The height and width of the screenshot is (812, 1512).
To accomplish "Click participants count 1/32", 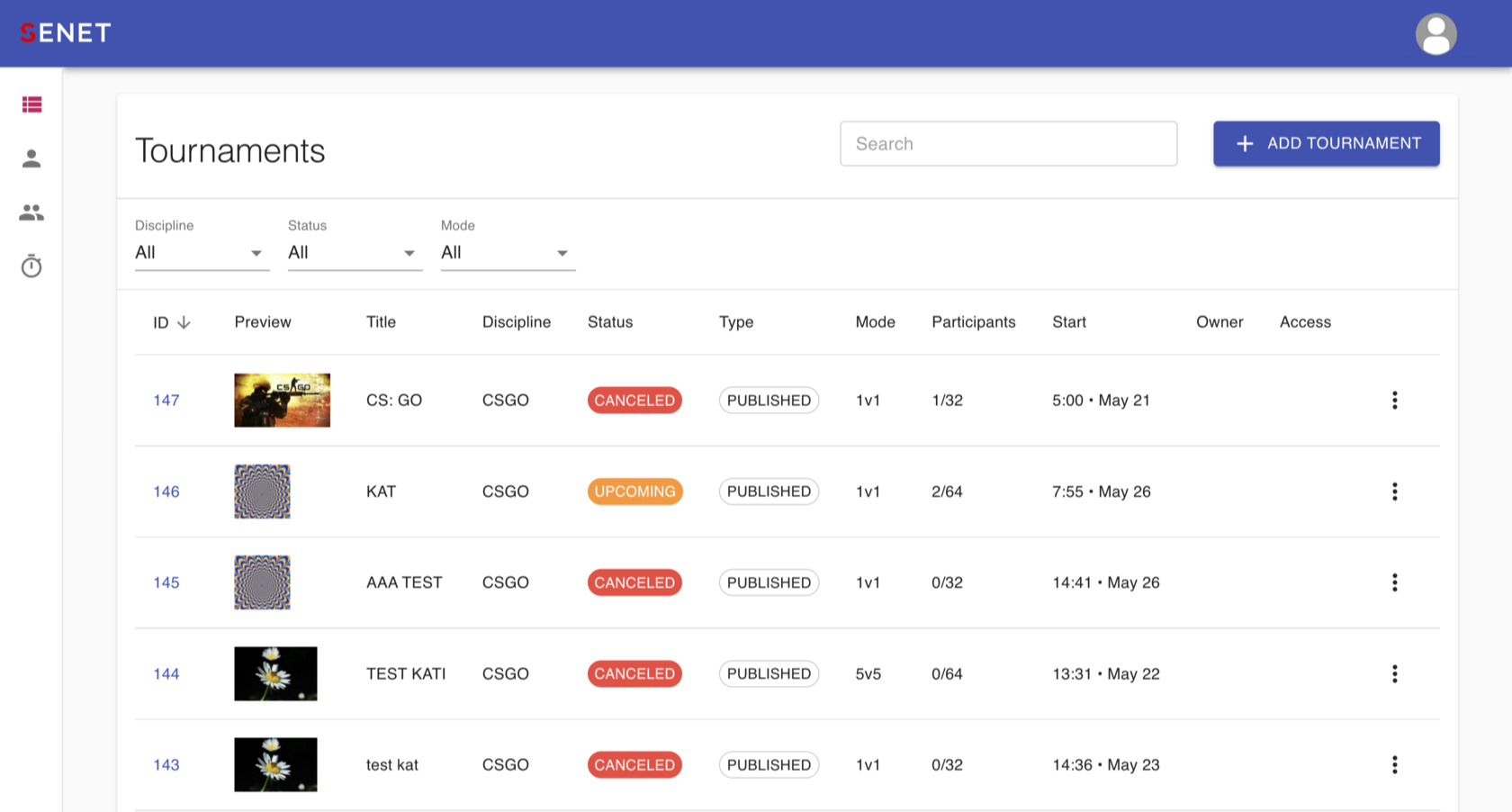I will 947,401.
